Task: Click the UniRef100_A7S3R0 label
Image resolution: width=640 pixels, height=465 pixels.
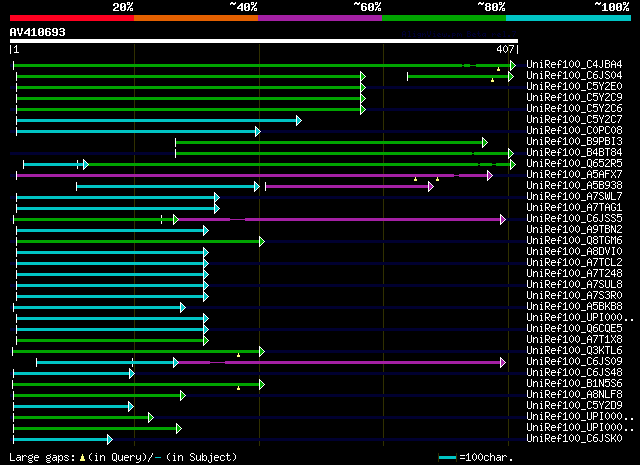Action: 574,296
